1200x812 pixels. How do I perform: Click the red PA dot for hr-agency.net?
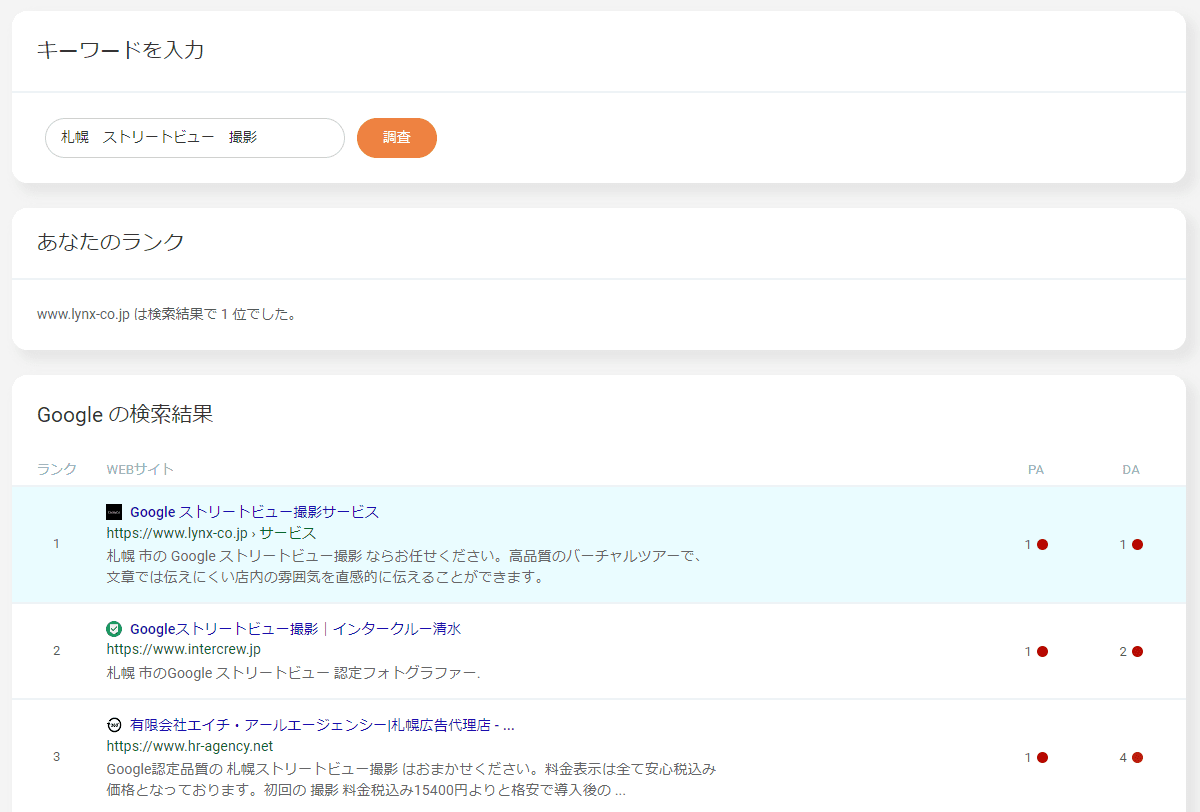pyautogui.click(x=1042, y=758)
